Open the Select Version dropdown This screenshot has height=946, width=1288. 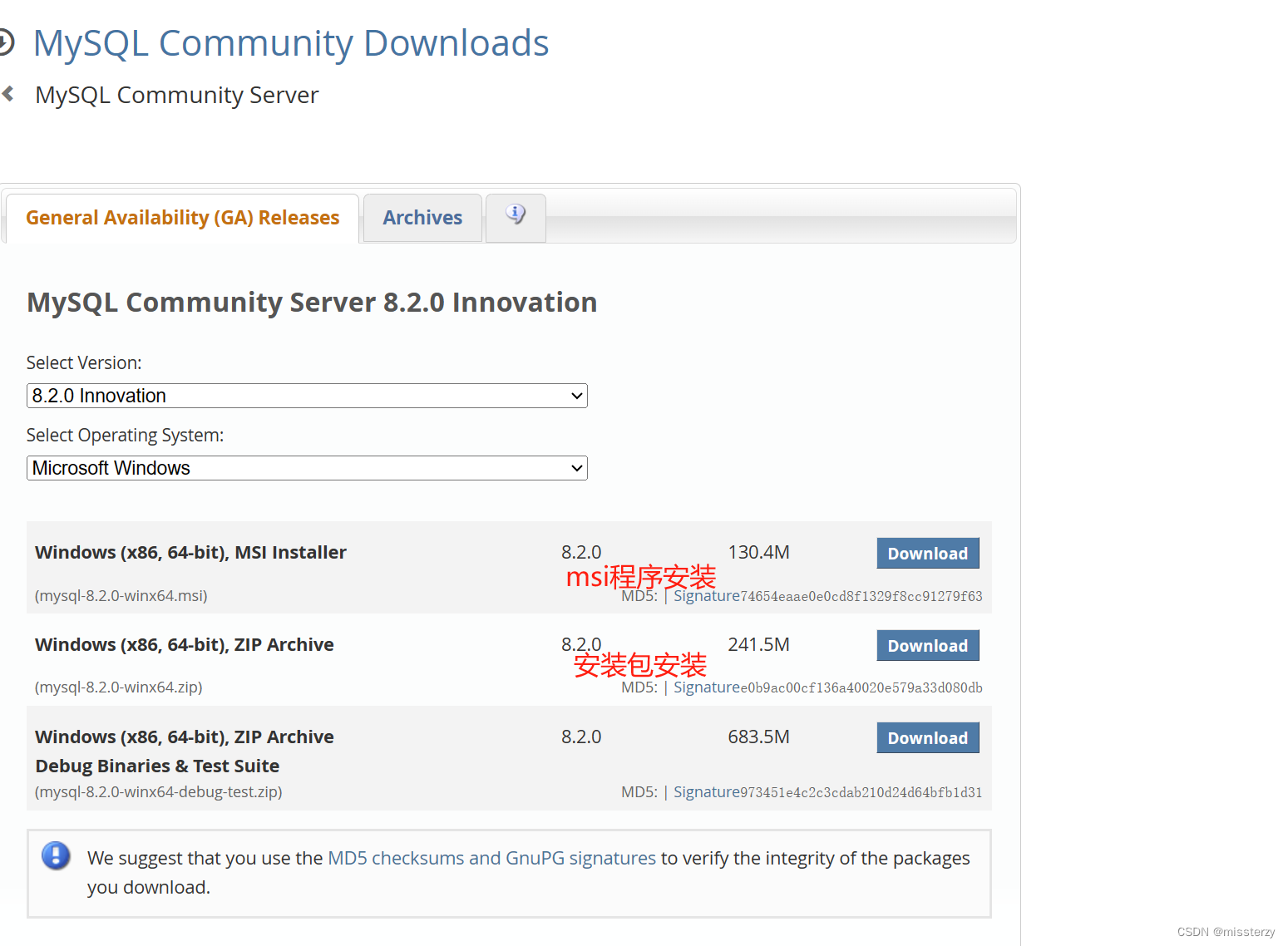tap(307, 396)
